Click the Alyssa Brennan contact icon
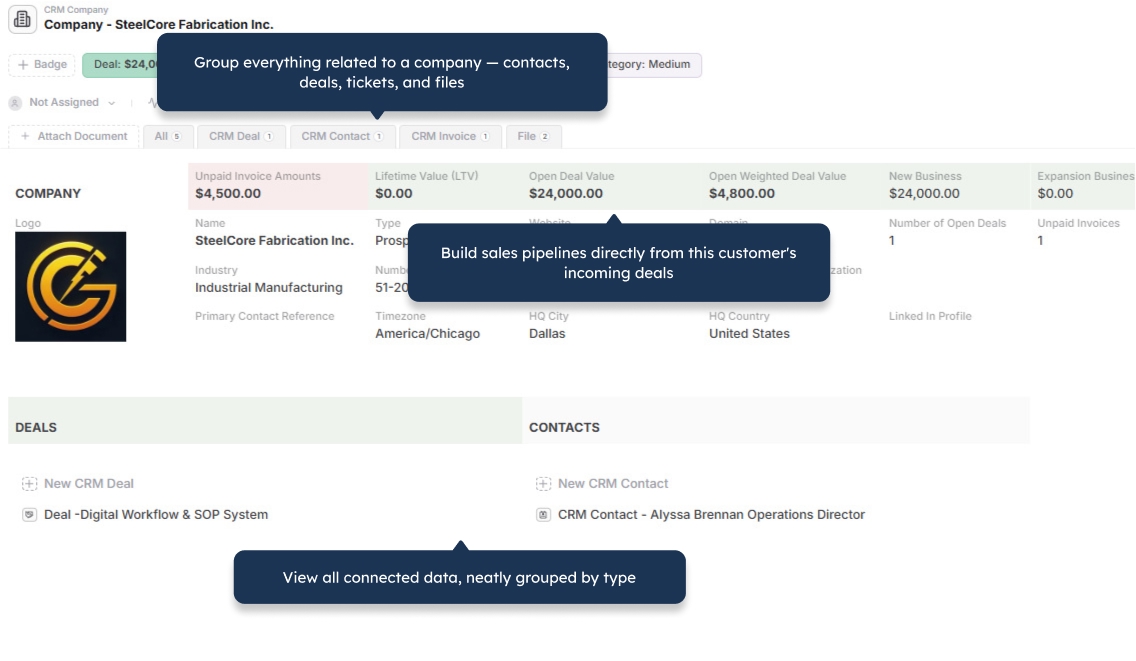The image size is (1136, 661). click(x=543, y=515)
